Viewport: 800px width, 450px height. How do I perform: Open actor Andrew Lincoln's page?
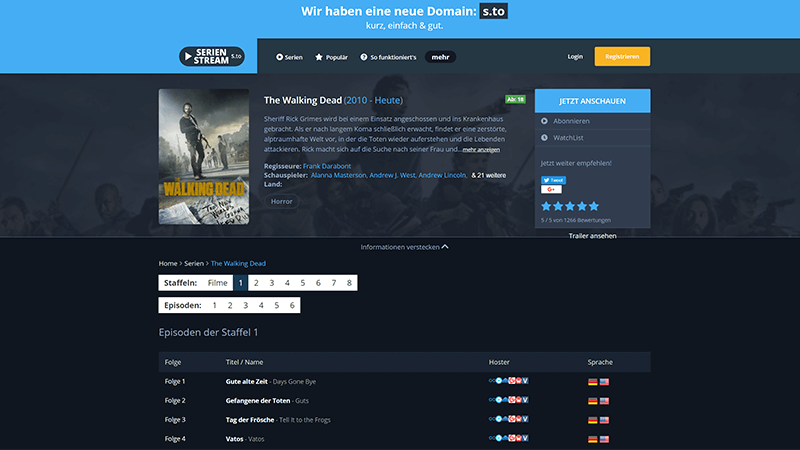tap(442, 175)
